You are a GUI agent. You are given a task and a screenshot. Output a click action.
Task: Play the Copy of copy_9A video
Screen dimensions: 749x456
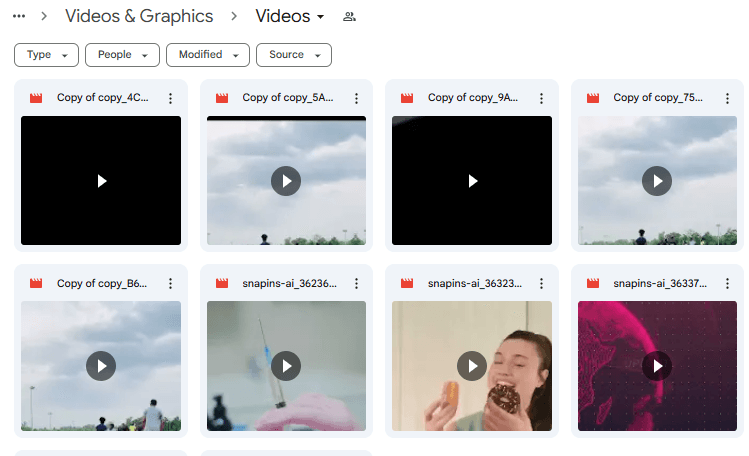[x=472, y=181]
